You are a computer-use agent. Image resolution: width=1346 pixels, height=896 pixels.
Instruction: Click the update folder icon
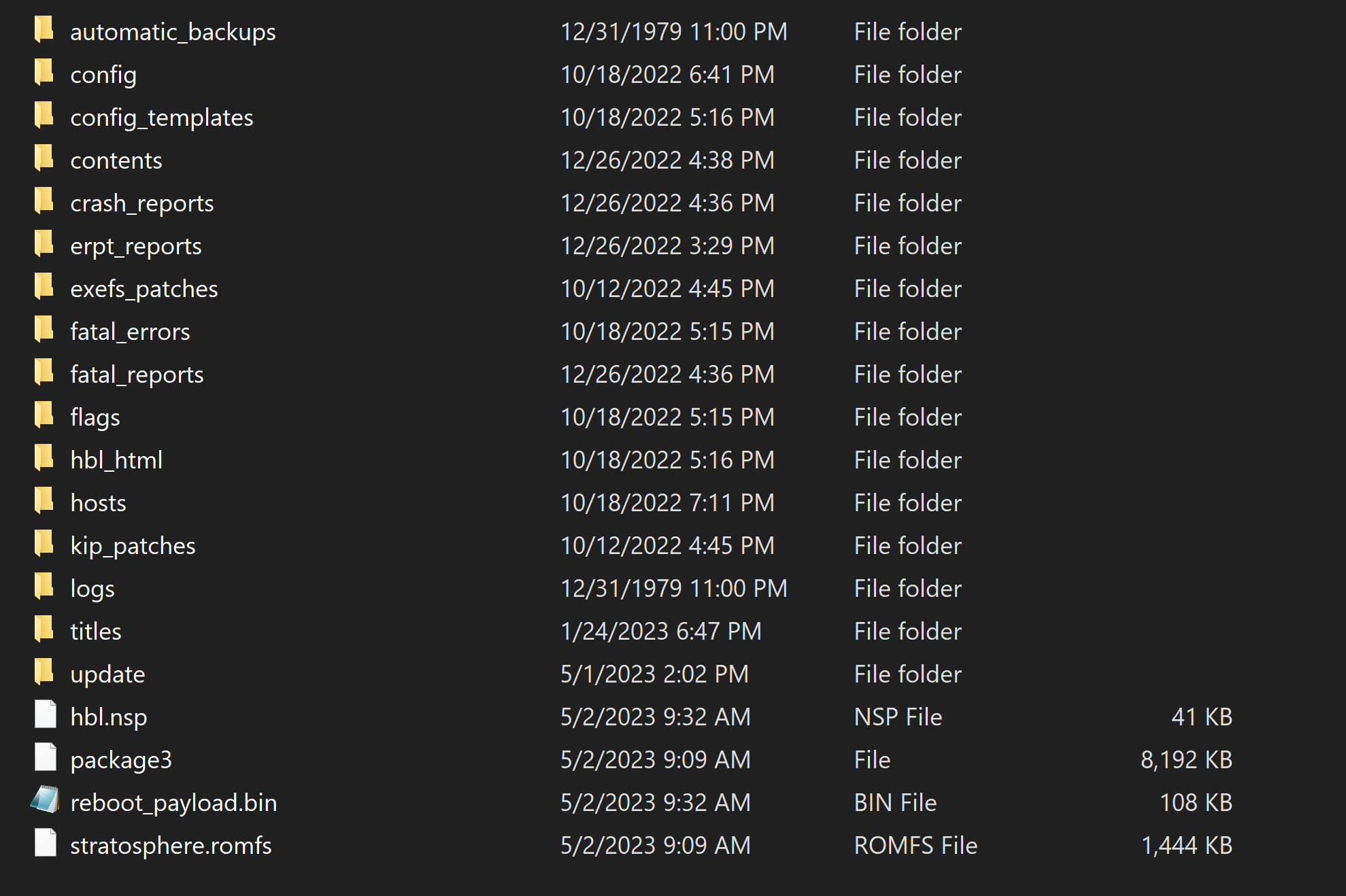(x=44, y=673)
